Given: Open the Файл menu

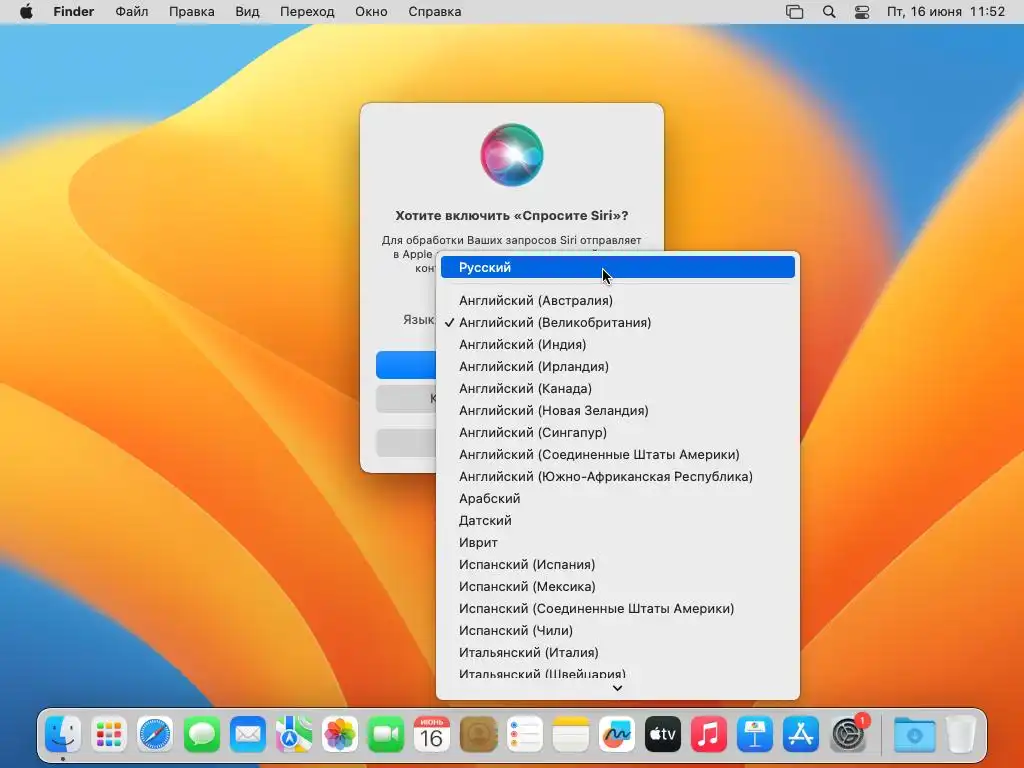Looking at the screenshot, I should (x=131, y=12).
